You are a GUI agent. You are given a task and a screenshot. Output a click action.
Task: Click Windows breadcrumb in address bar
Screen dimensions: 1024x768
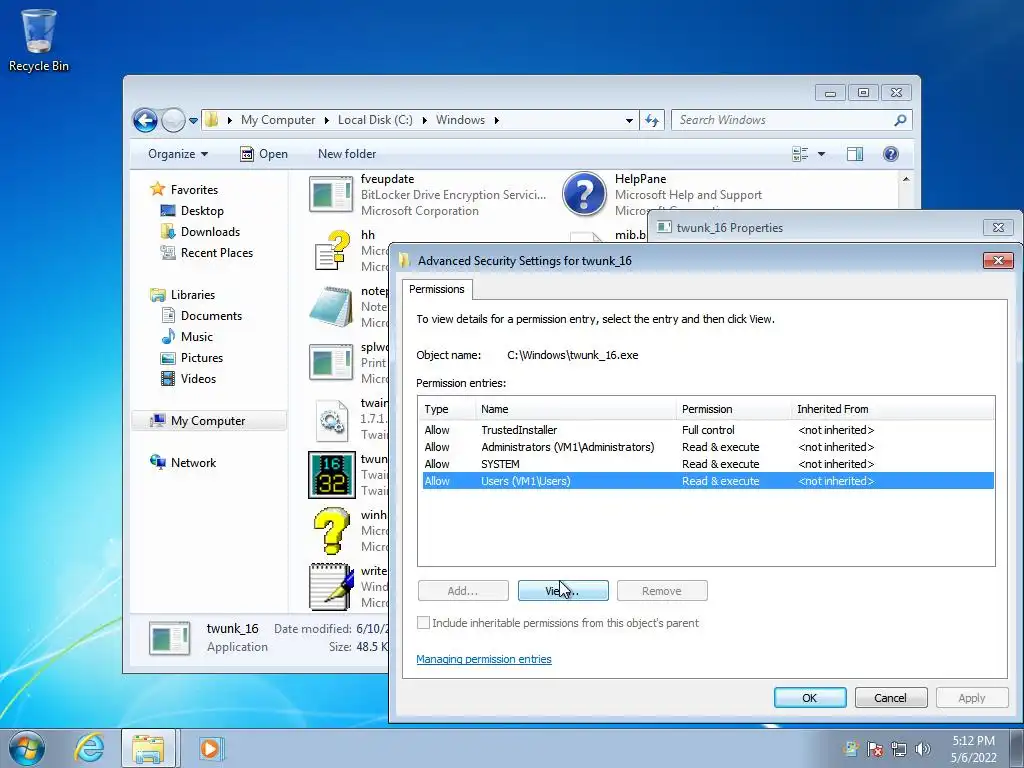click(x=460, y=120)
